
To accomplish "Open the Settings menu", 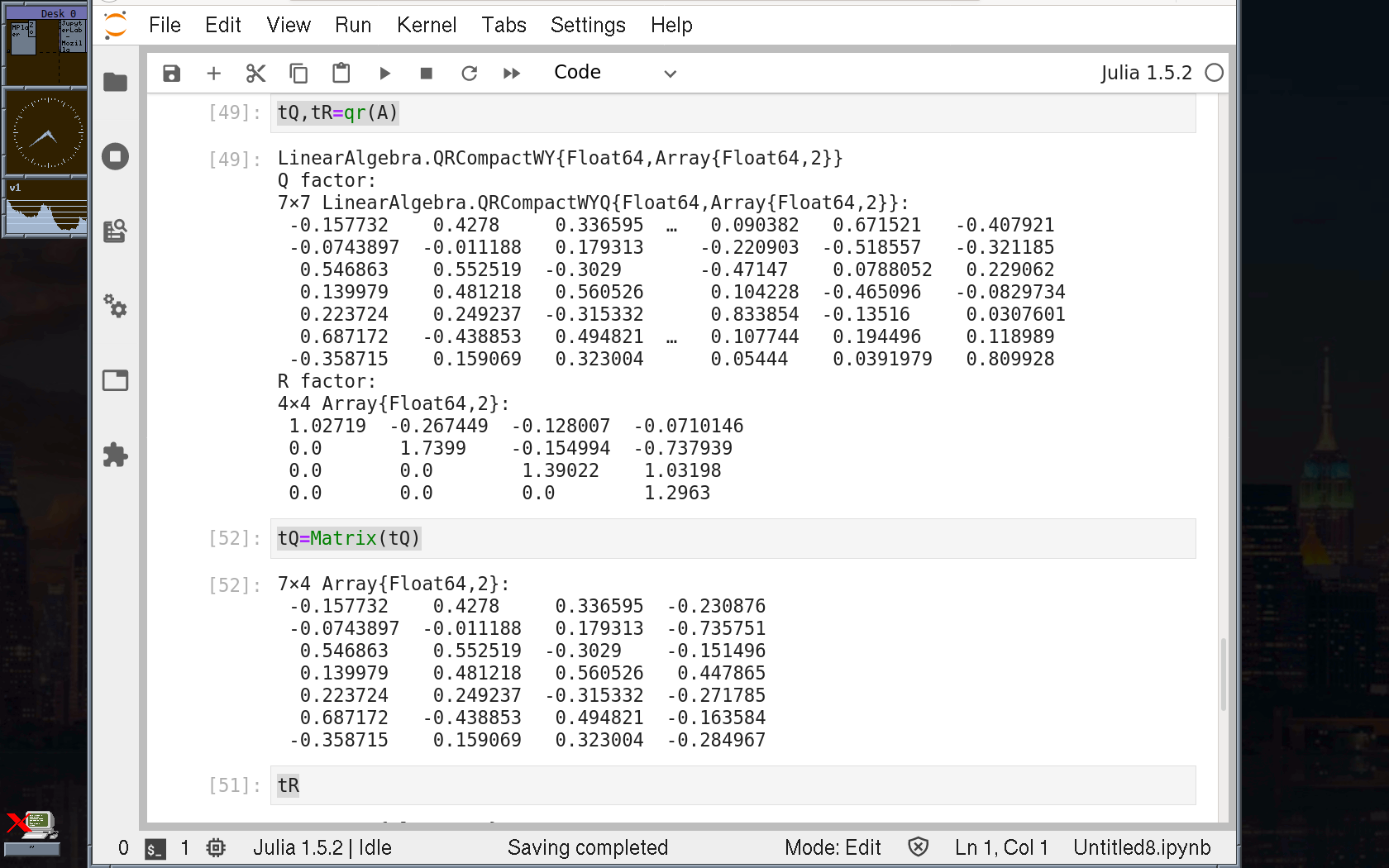I will pyautogui.click(x=587, y=25).
